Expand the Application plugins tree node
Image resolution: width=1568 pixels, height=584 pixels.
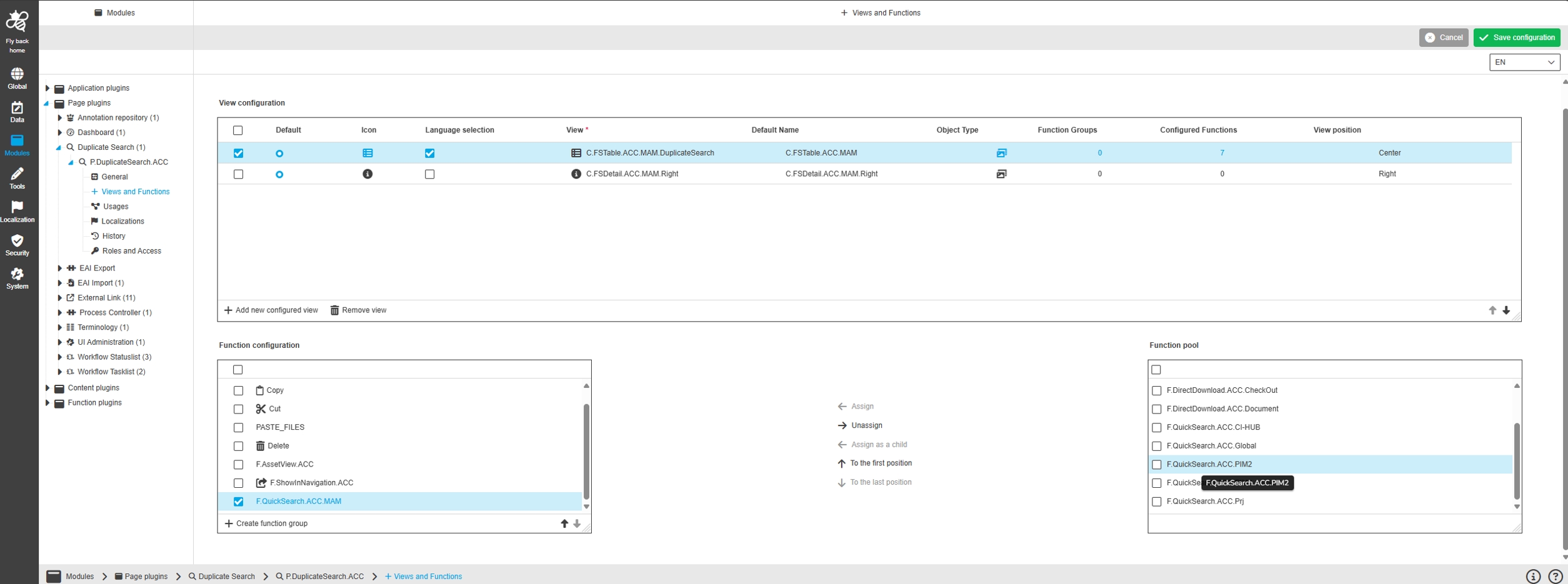(47, 89)
